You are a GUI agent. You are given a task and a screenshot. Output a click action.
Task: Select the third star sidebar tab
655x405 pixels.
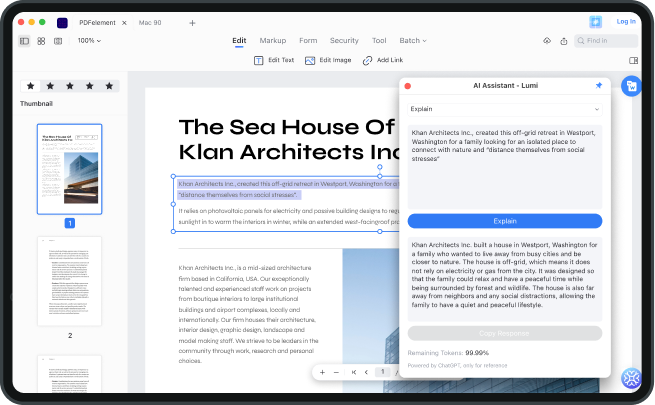click(x=70, y=86)
